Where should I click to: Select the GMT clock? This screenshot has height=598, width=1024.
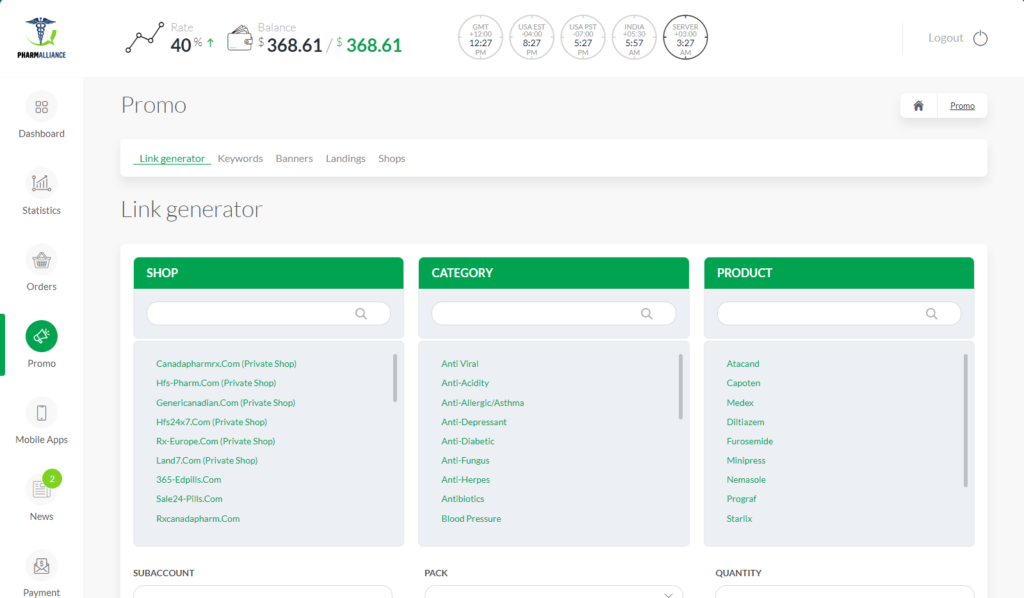click(x=481, y=38)
